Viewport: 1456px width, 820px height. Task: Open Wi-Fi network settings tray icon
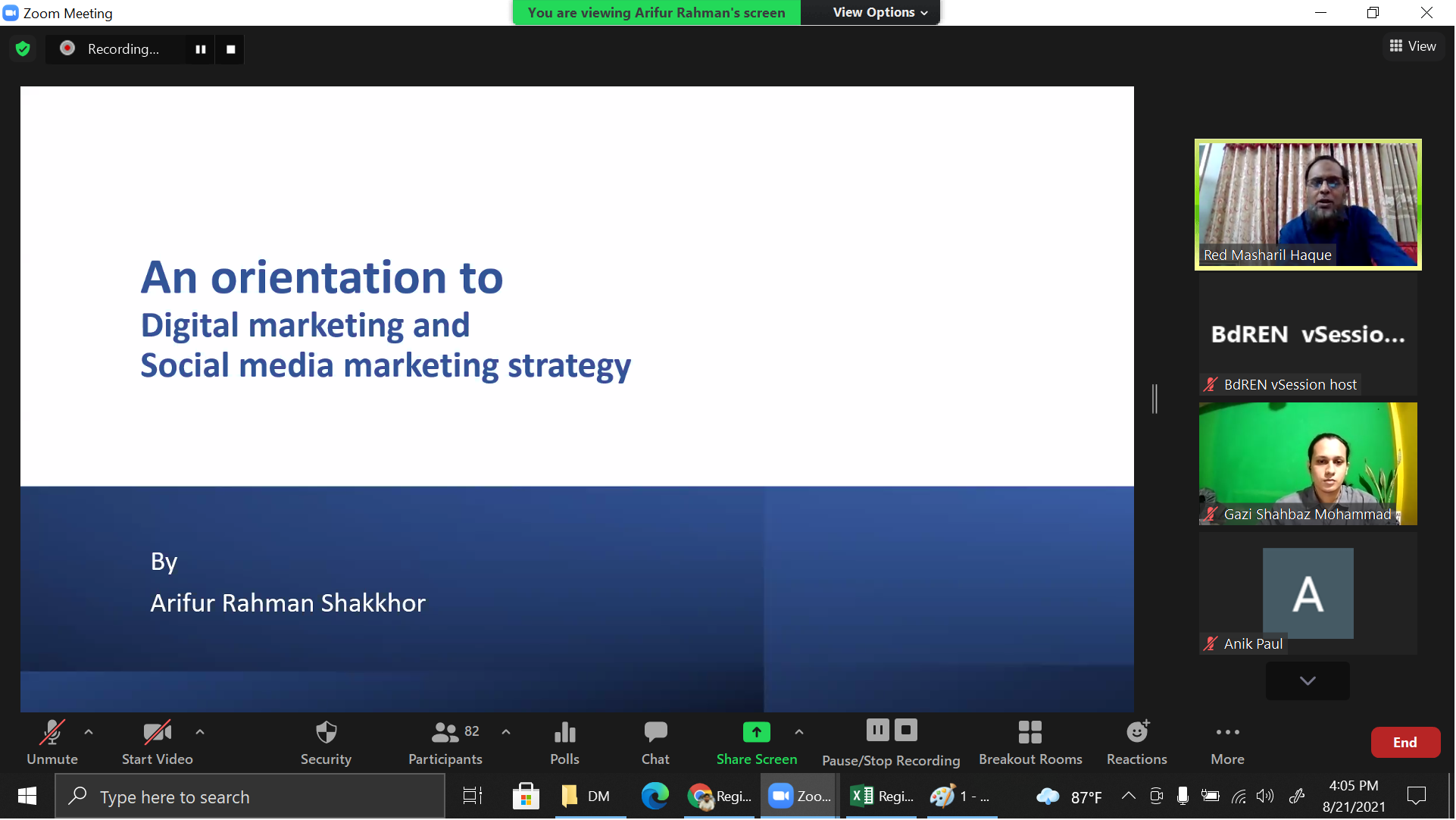point(1239,797)
